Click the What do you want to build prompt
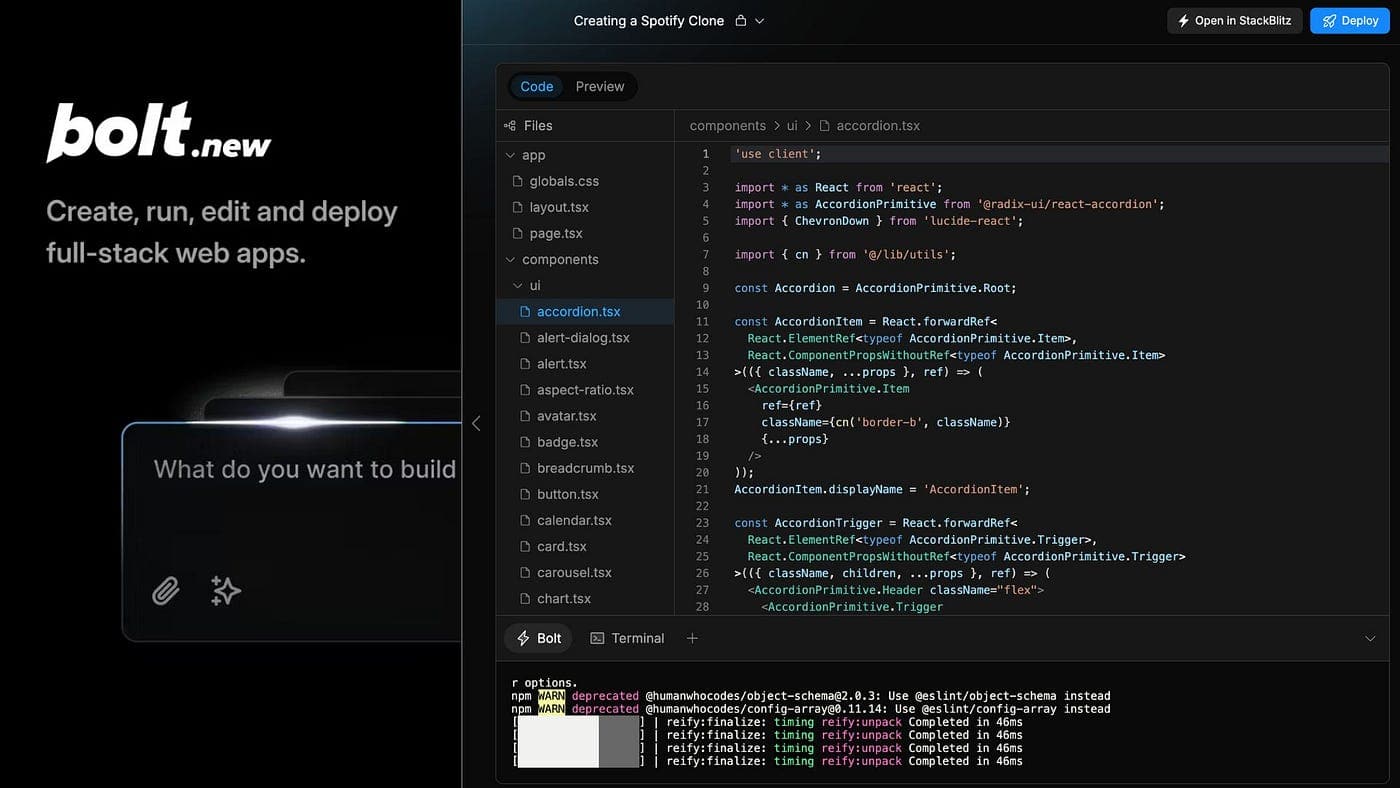This screenshot has height=788, width=1400. 305,469
